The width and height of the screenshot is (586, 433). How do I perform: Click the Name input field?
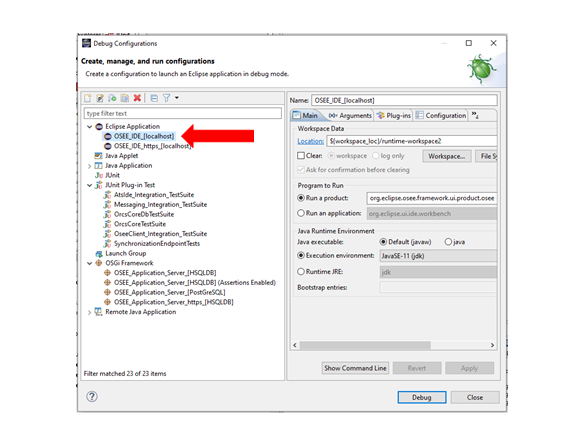point(404,100)
